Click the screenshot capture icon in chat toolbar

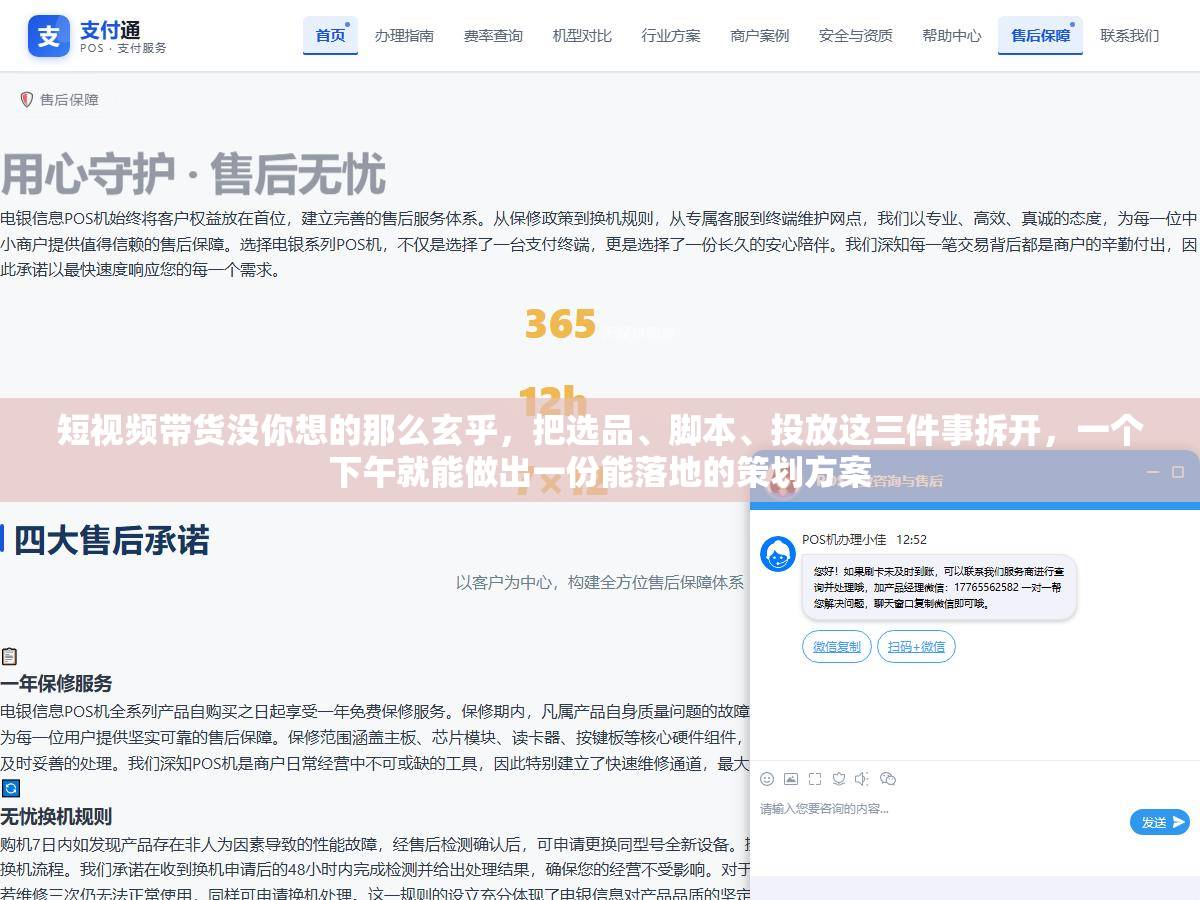click(x=815, y=779)
